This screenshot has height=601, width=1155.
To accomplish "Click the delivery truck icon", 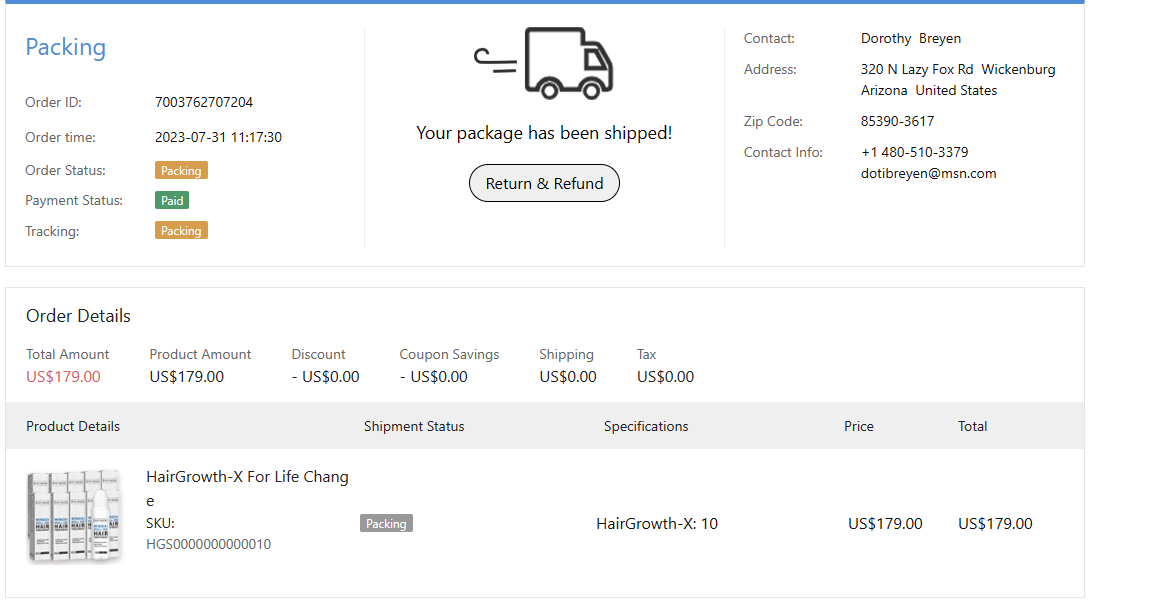I will (545, 64).
